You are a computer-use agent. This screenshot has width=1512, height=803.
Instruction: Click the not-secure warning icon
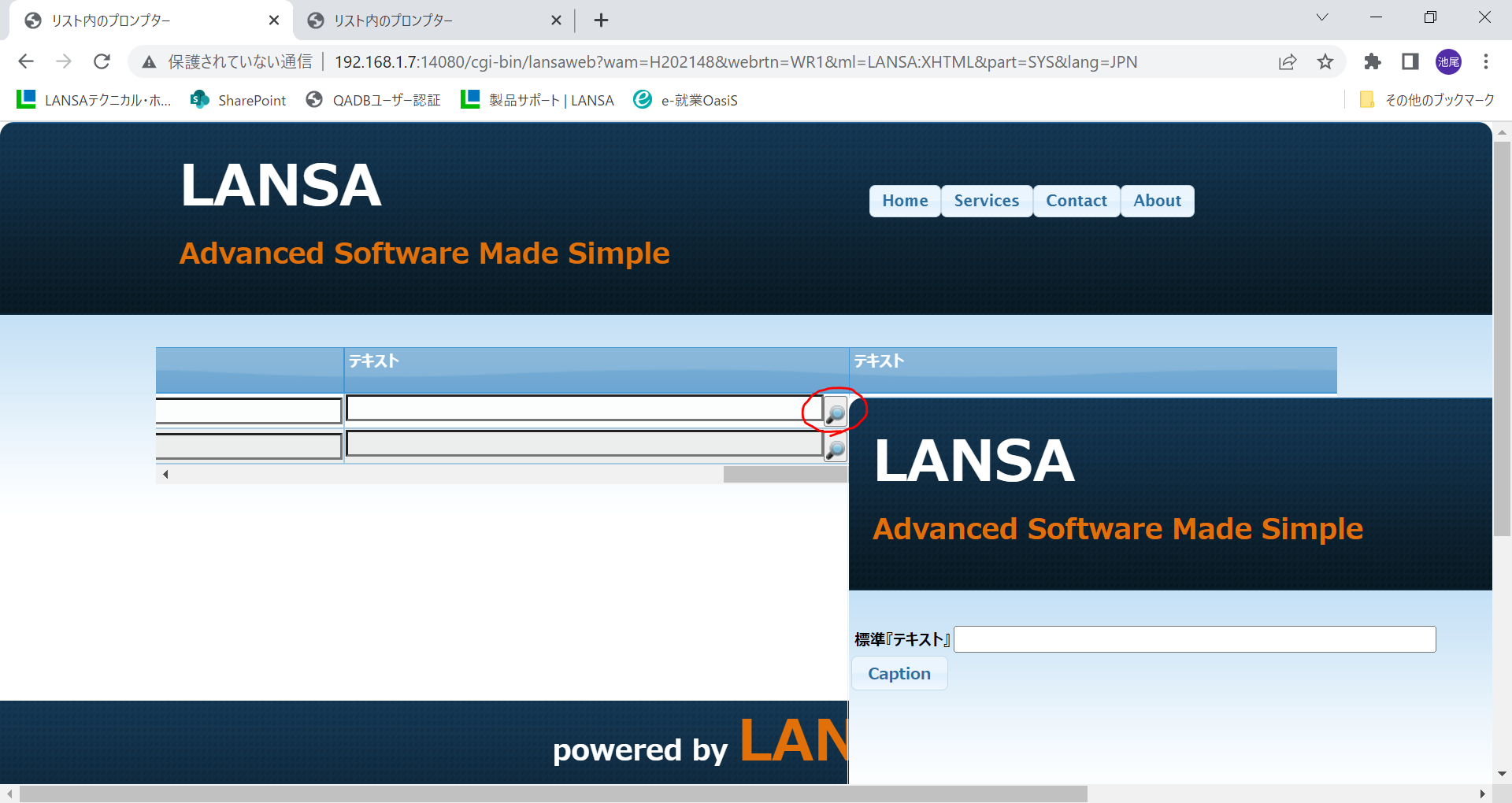[149, 61]
